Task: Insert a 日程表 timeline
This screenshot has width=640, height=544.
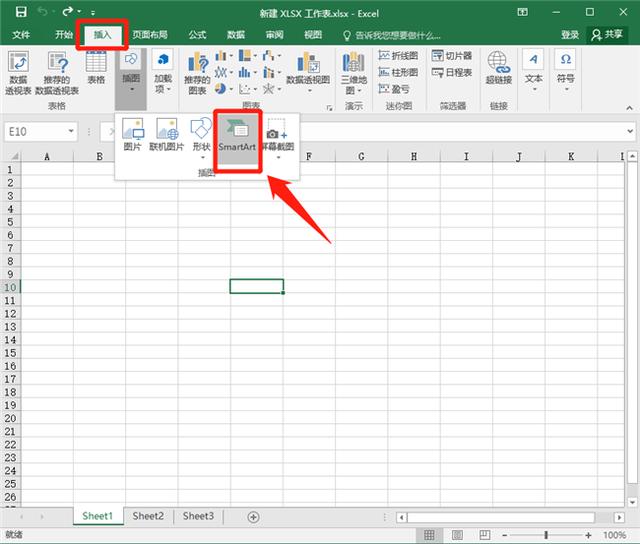Action: [x=451, y=72]
